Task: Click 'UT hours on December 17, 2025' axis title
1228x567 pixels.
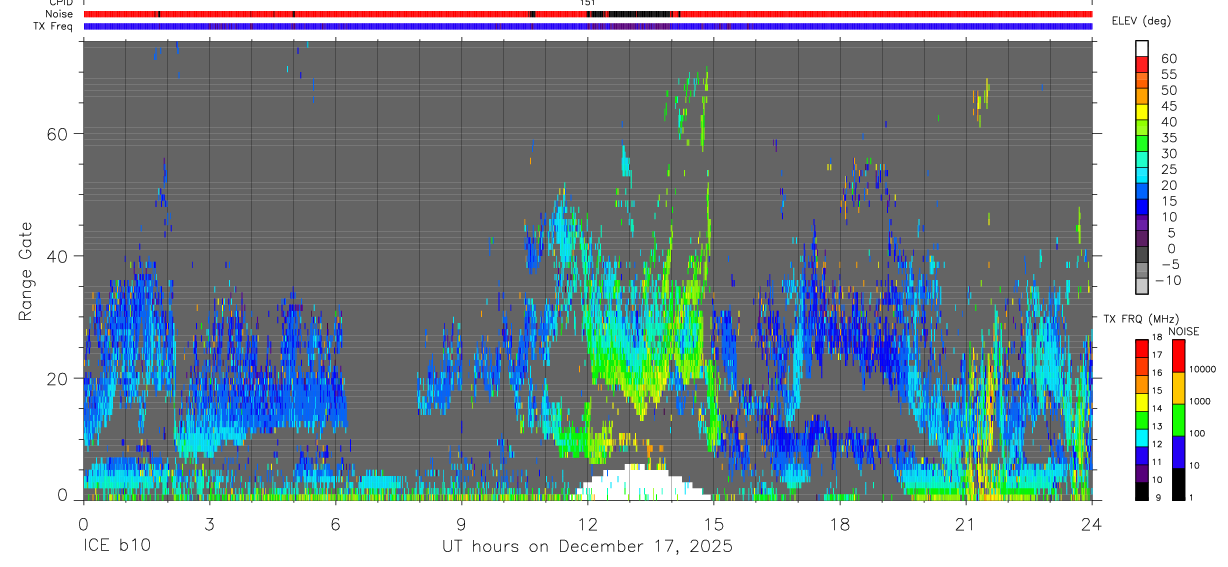Action: (x=587, y=547)
